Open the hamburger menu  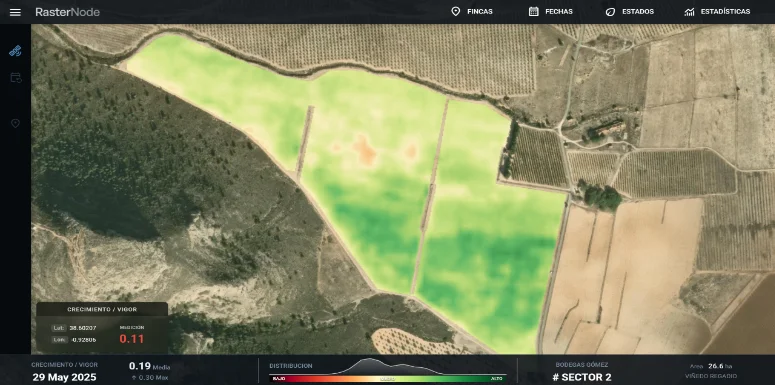[x=15, y=12]
